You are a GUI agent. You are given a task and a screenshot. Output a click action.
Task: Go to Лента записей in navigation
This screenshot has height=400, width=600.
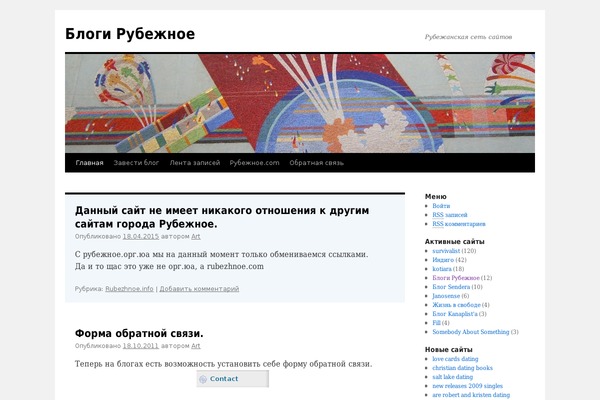195,163
